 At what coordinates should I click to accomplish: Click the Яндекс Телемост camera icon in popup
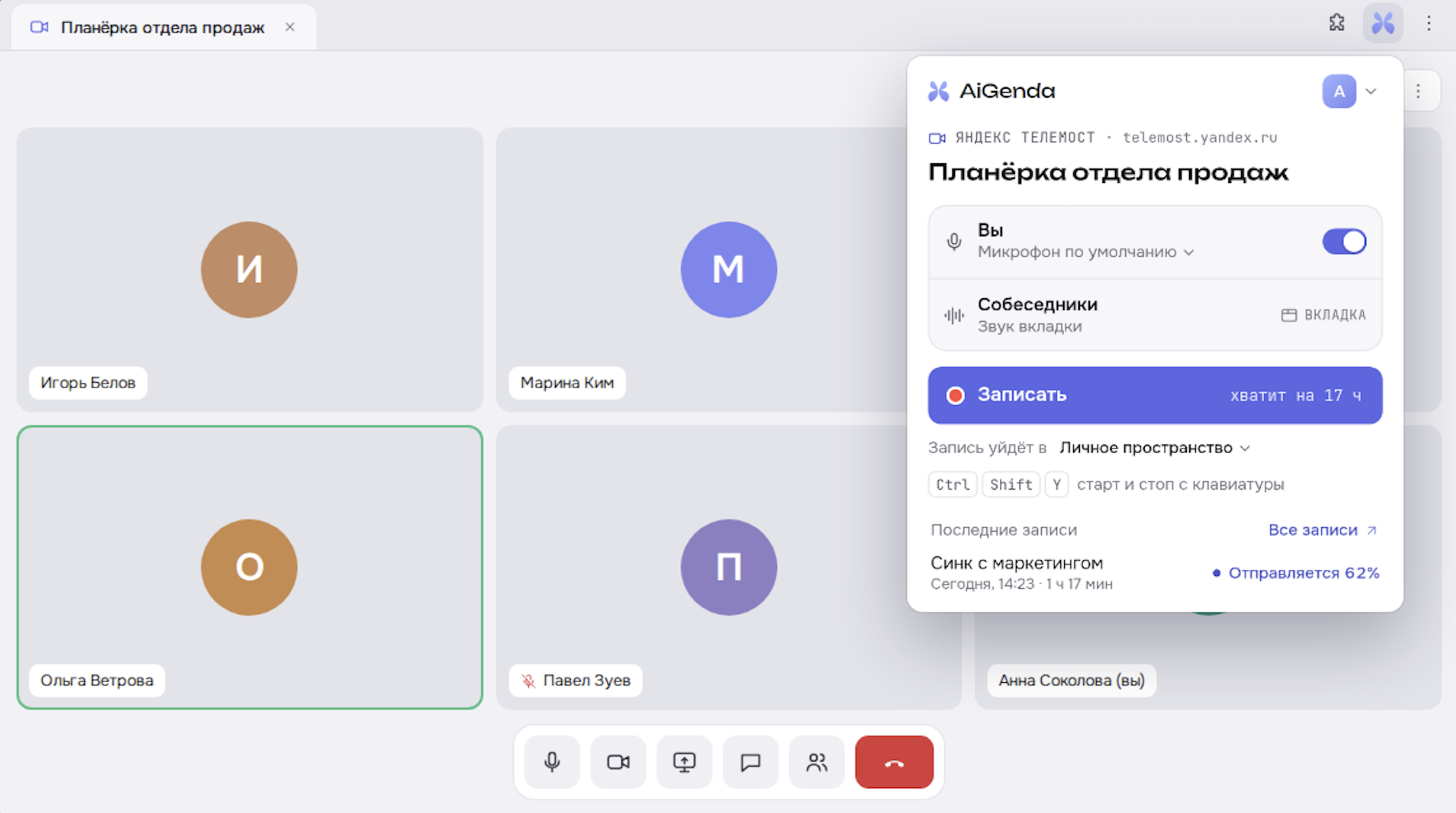click(937, 138)
